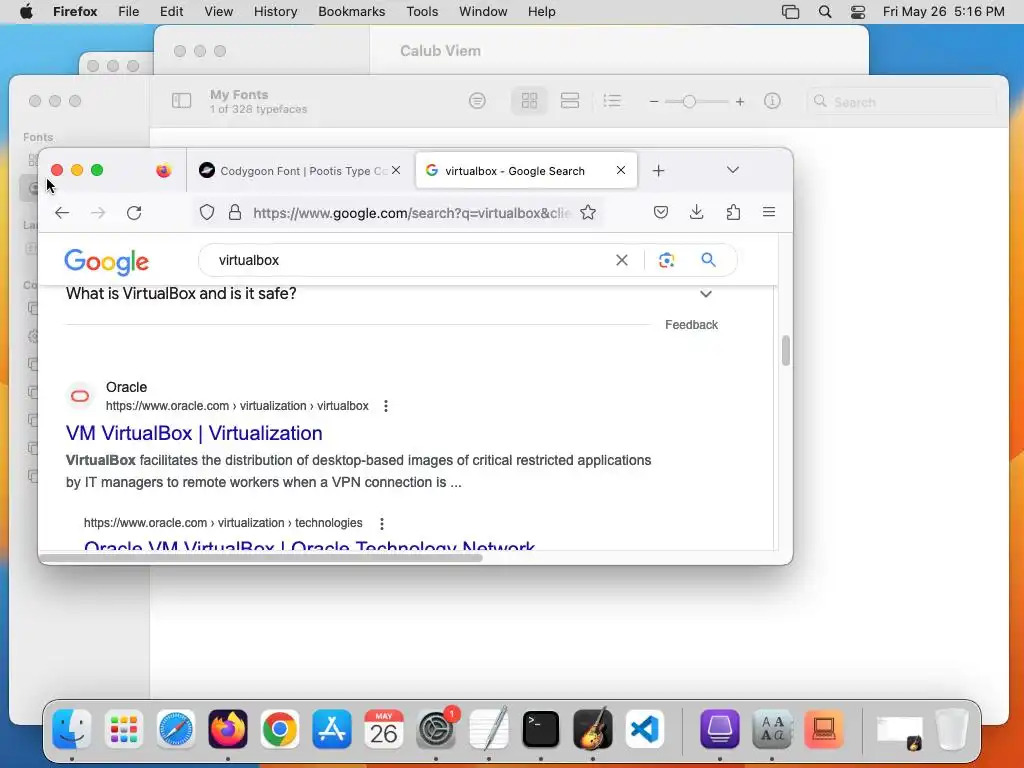Close the Codygoon Font tab
Screen dimensions: 1024x768
click(396, 170)
